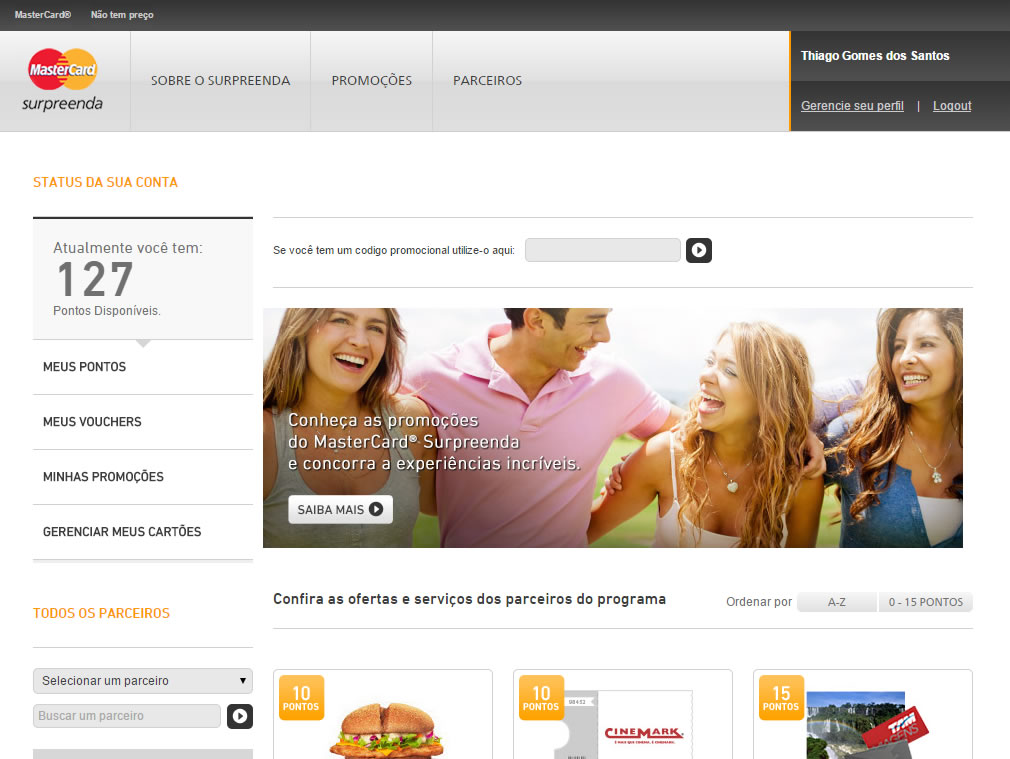
Task: Expand the Selecionar um parceiro dropdown
Action: pyautogui.click(x=143, y=680)
